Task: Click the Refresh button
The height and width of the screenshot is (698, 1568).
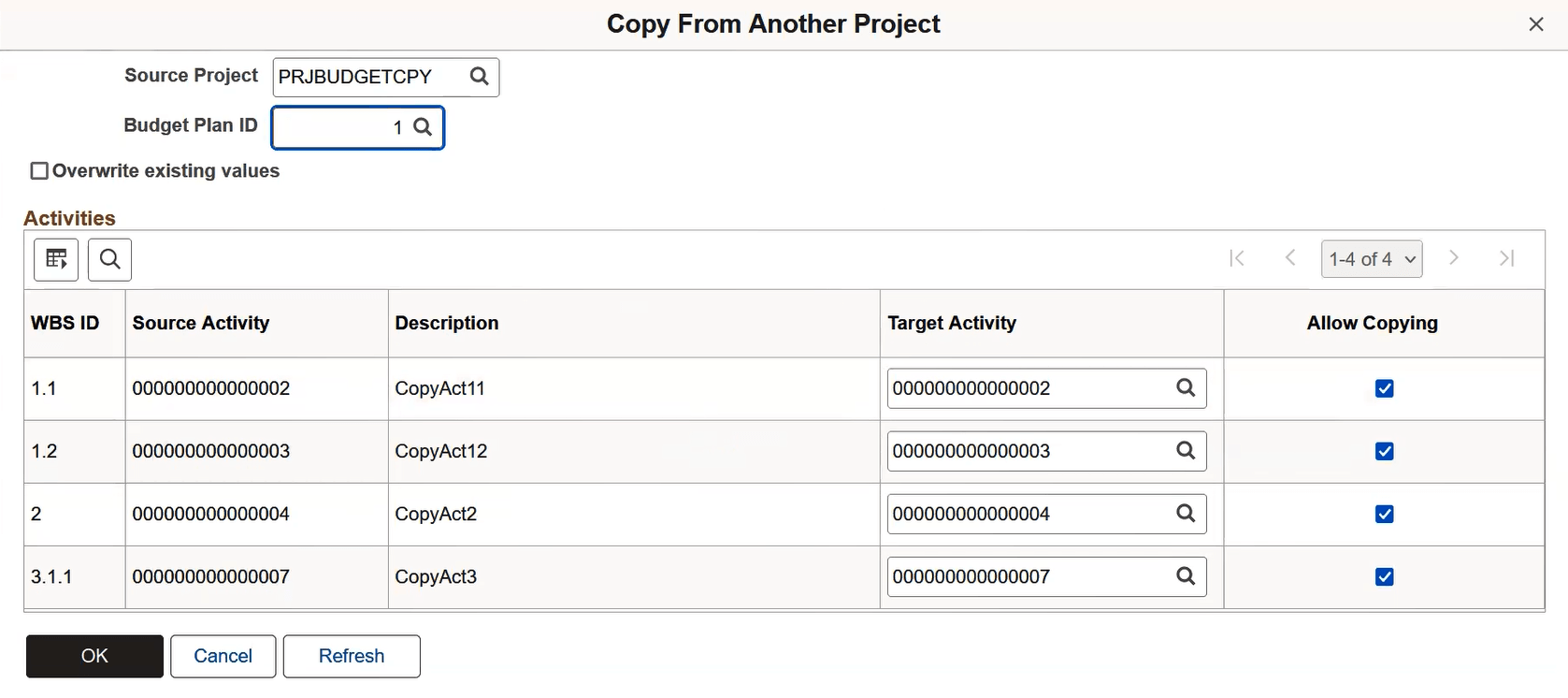Action: pyautogui.click(x=352, y=656)
